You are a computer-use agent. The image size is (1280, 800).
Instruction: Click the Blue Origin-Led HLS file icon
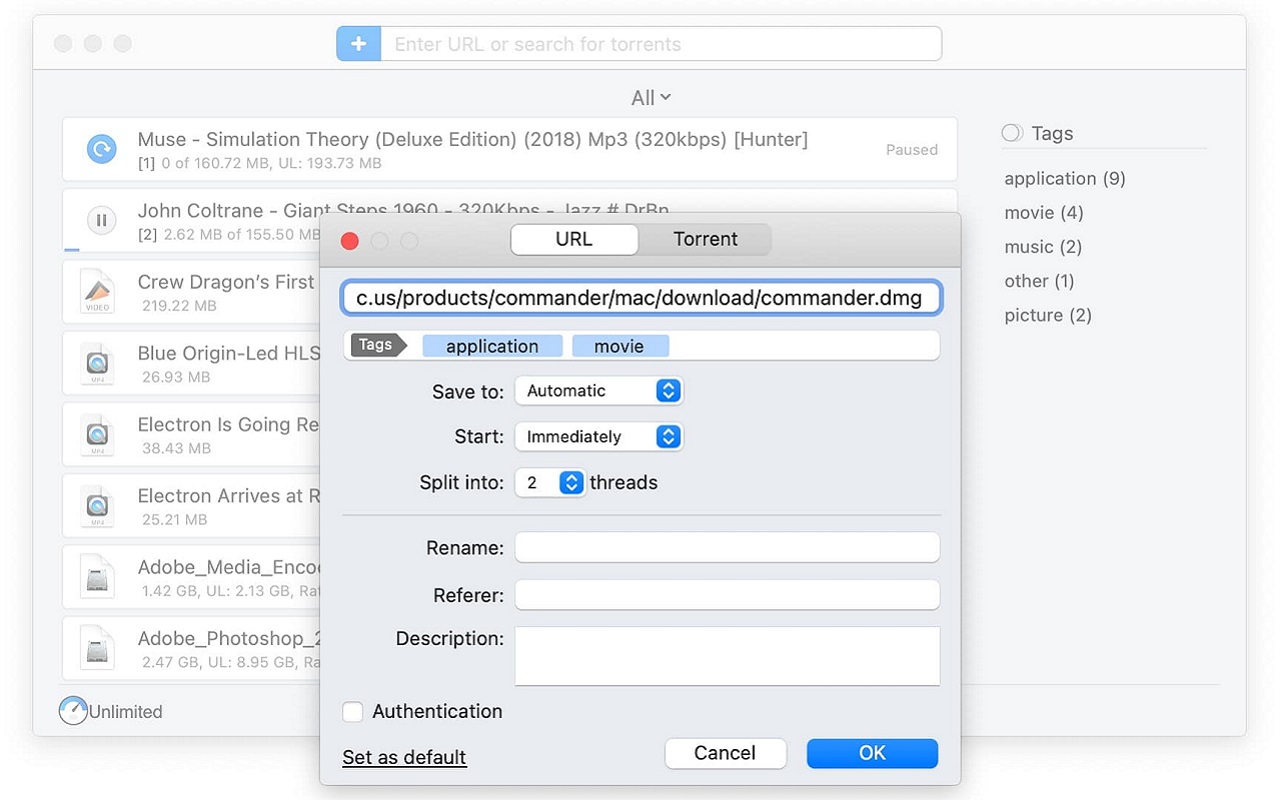(98, 363)
